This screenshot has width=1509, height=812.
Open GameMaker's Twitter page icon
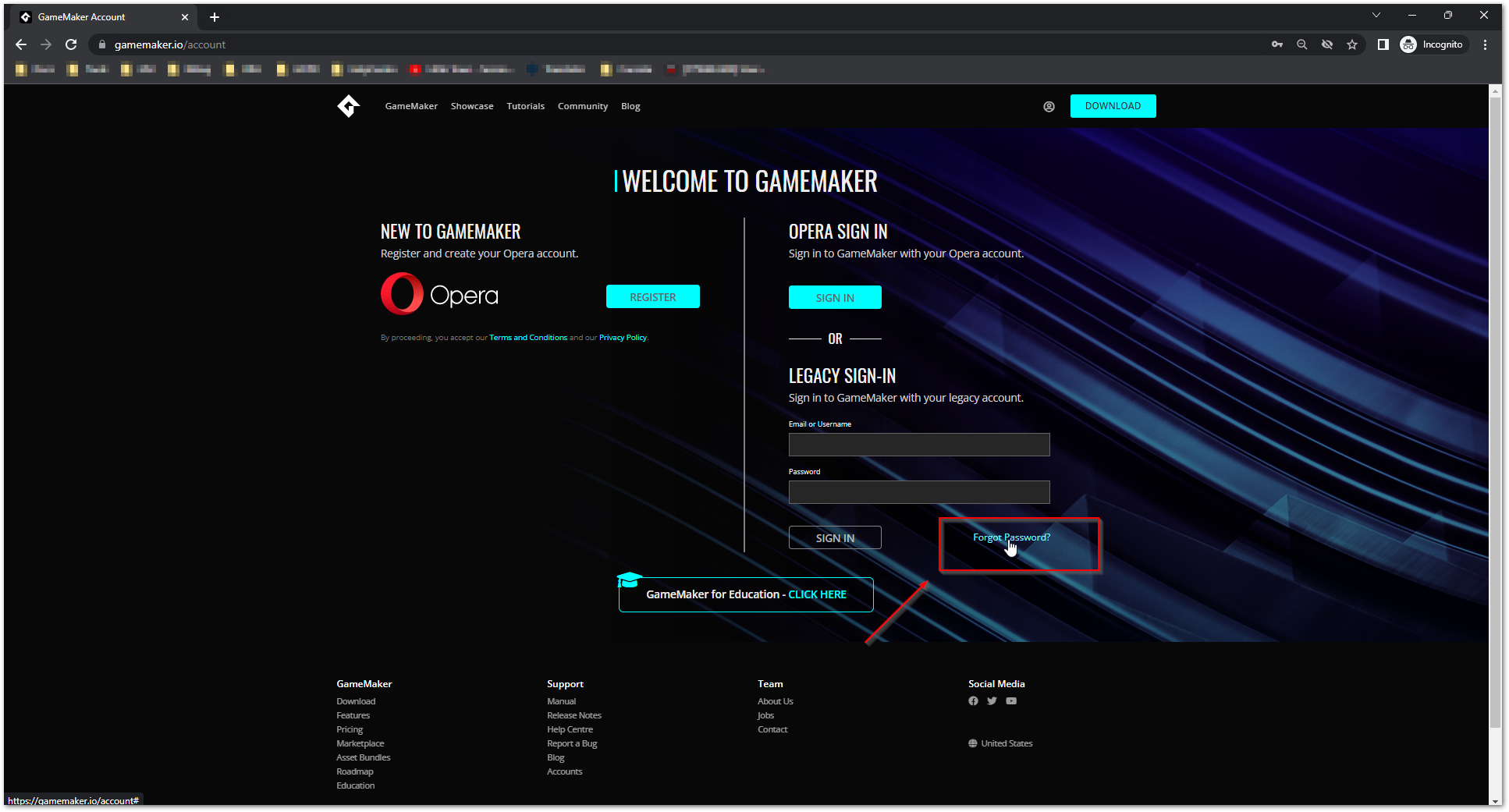pos(992,700)
